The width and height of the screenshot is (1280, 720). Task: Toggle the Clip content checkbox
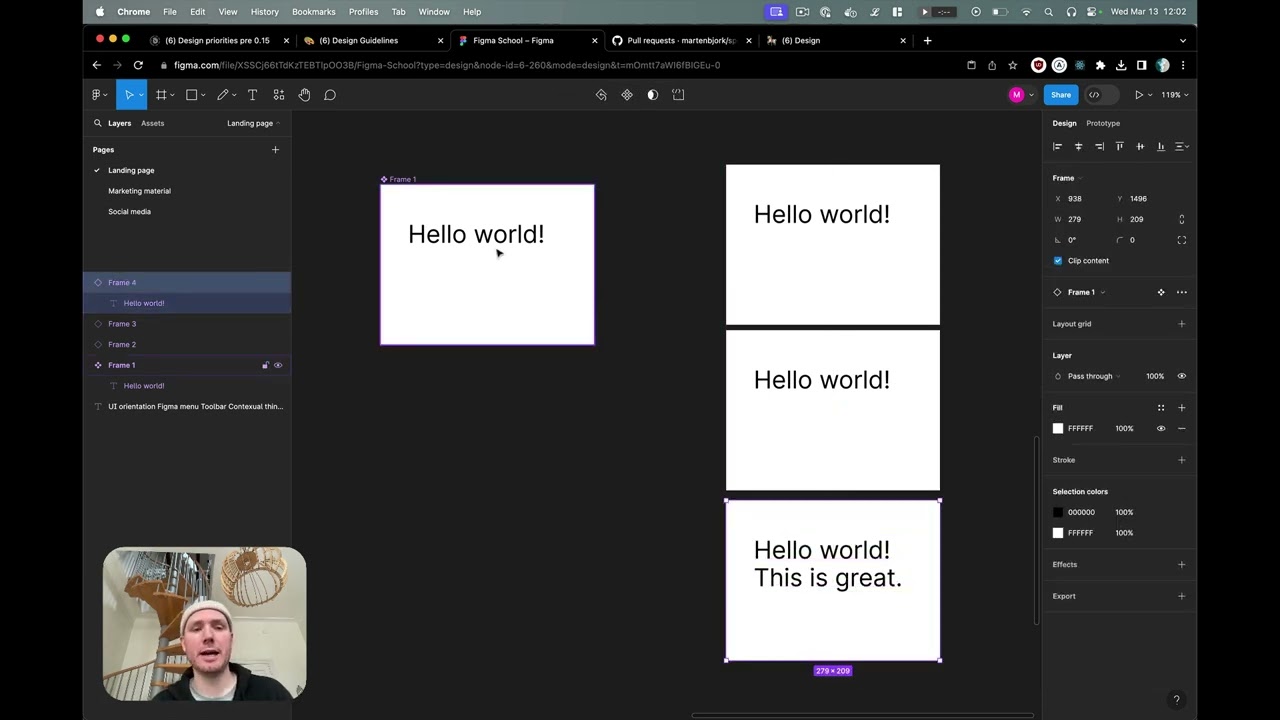point(1058,261)
